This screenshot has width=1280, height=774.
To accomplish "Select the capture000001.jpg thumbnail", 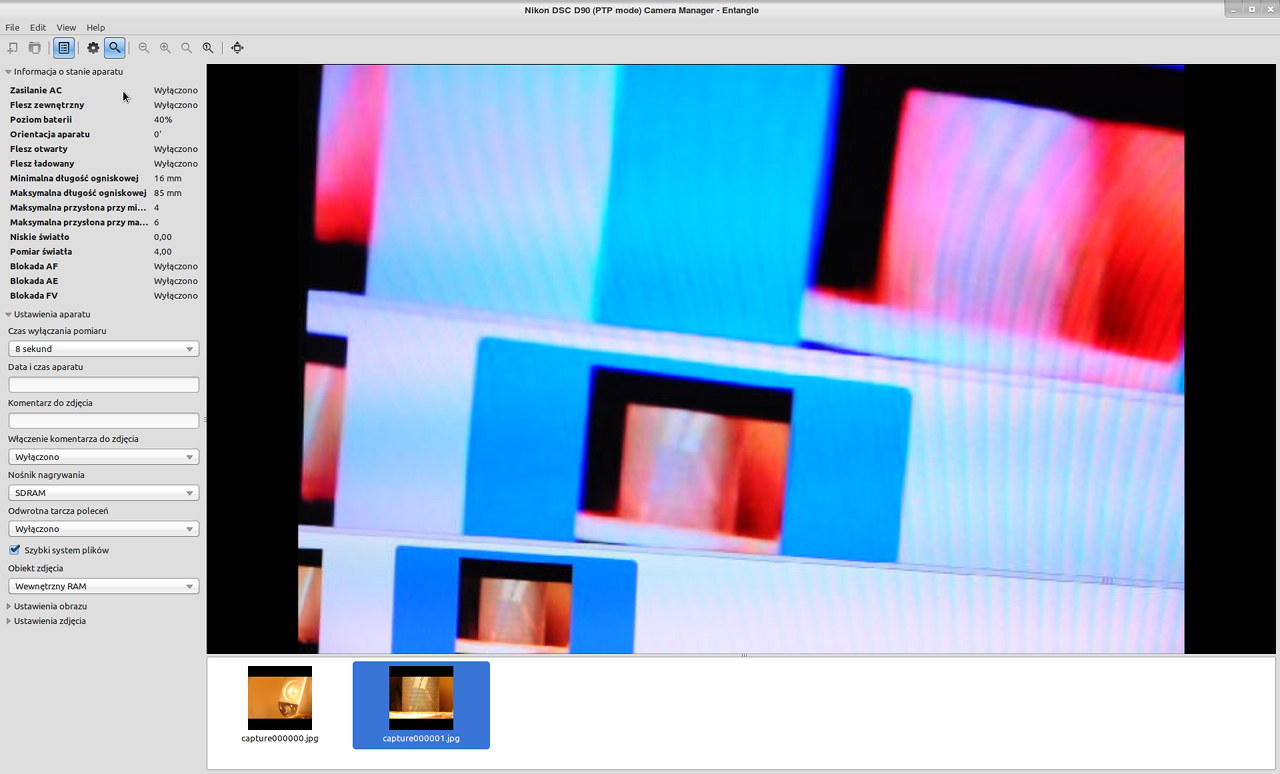I will coord(421,704).
